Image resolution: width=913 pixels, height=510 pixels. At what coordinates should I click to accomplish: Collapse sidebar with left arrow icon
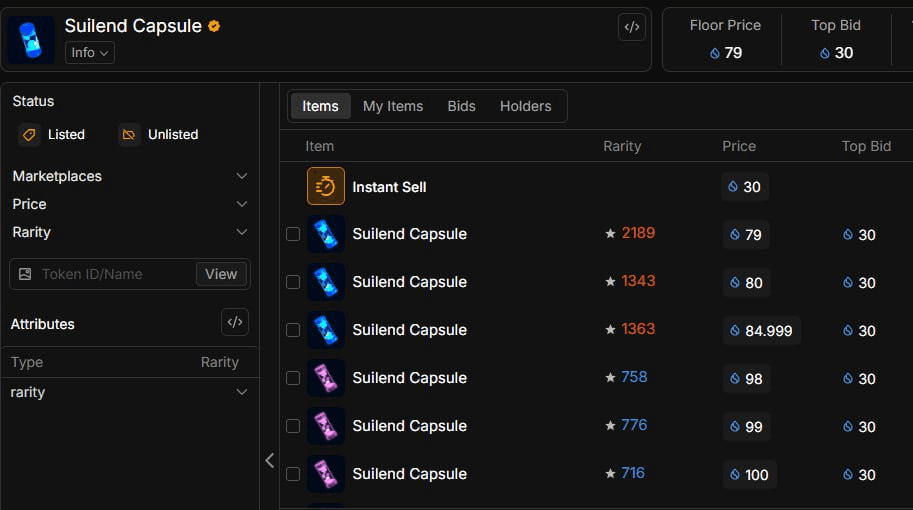(x=270, y=461)
